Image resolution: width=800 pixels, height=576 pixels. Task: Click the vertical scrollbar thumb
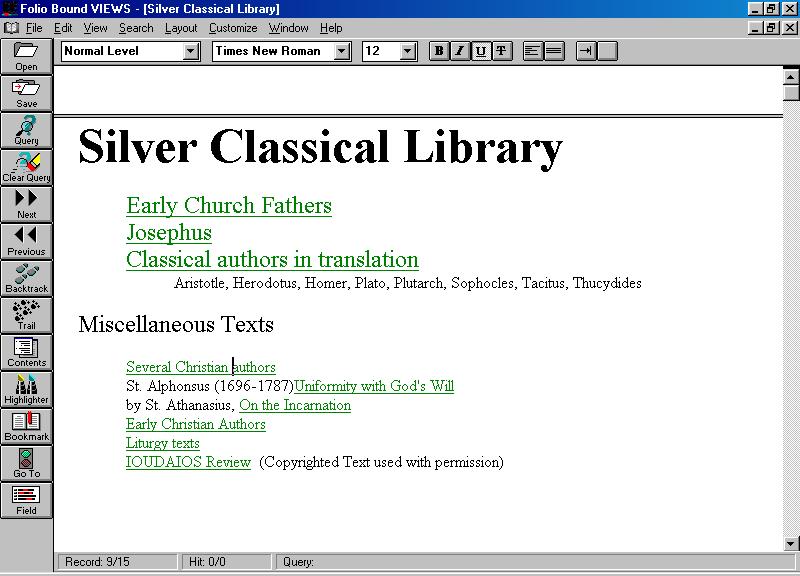(790, 93)
